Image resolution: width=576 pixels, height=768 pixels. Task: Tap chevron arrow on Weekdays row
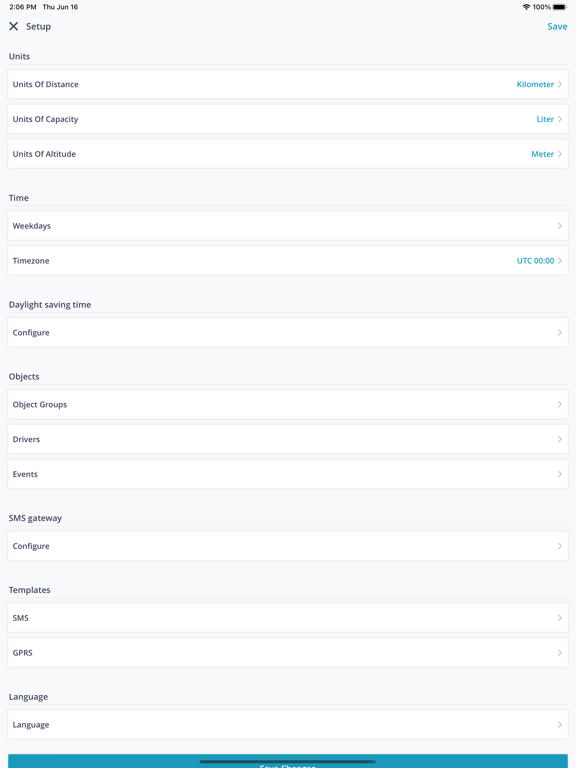coord(559,226)
